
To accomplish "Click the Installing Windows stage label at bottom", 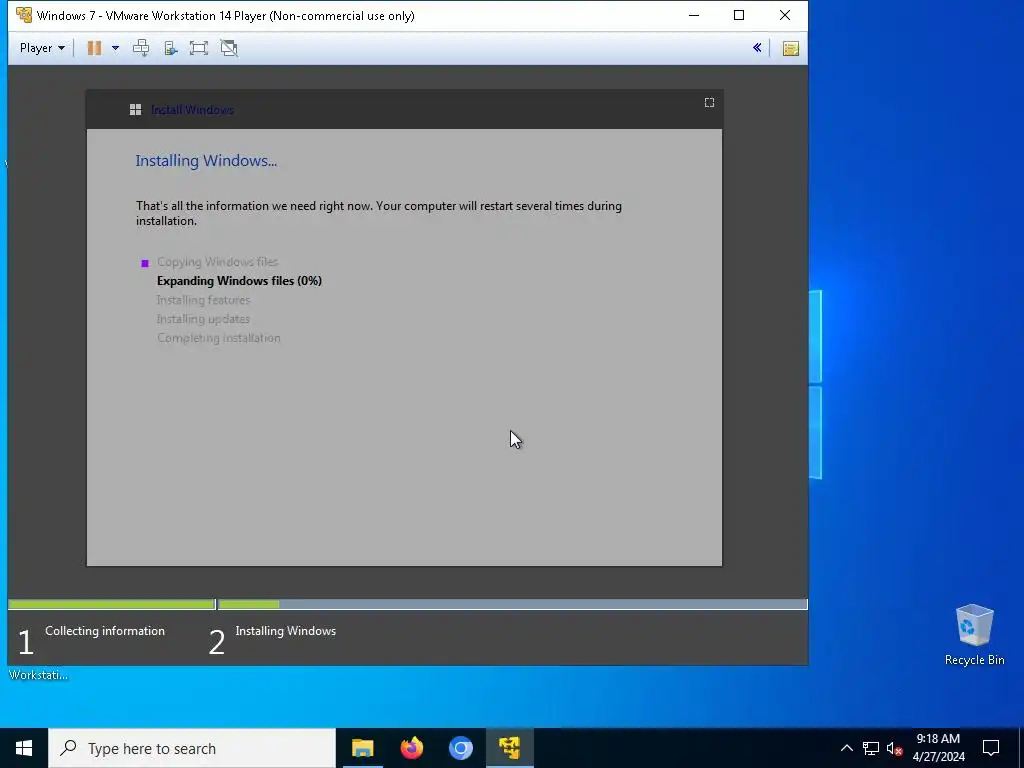I will [285, 631].
